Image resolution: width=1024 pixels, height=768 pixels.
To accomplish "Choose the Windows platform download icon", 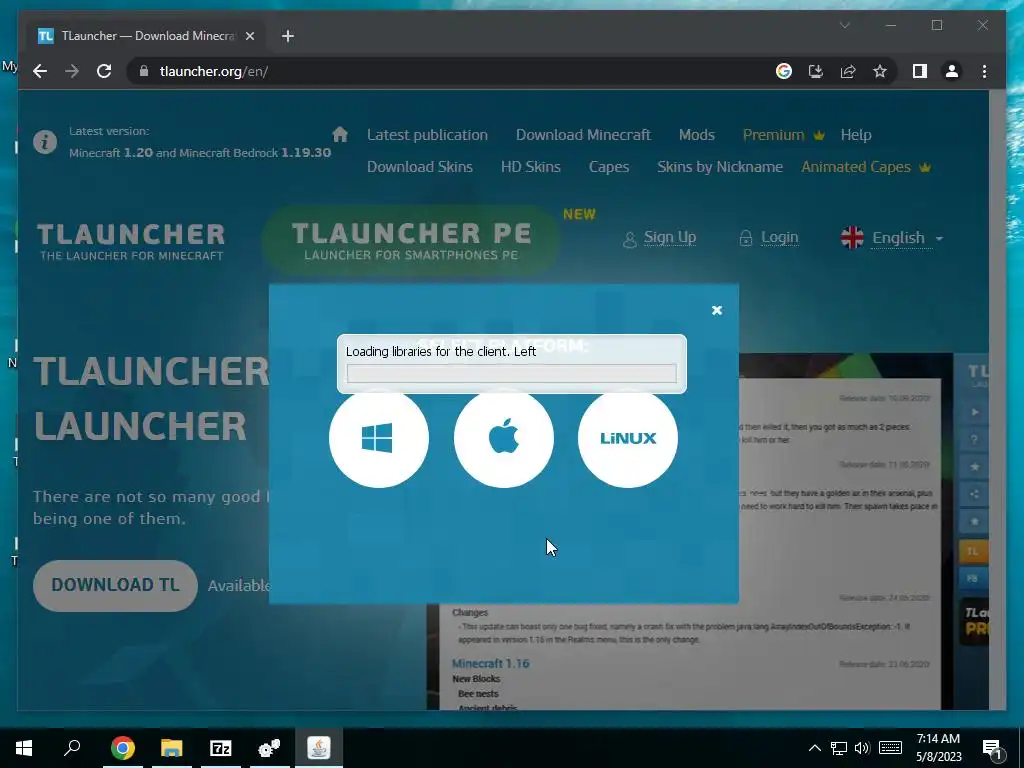I will [x=379, y=438].
